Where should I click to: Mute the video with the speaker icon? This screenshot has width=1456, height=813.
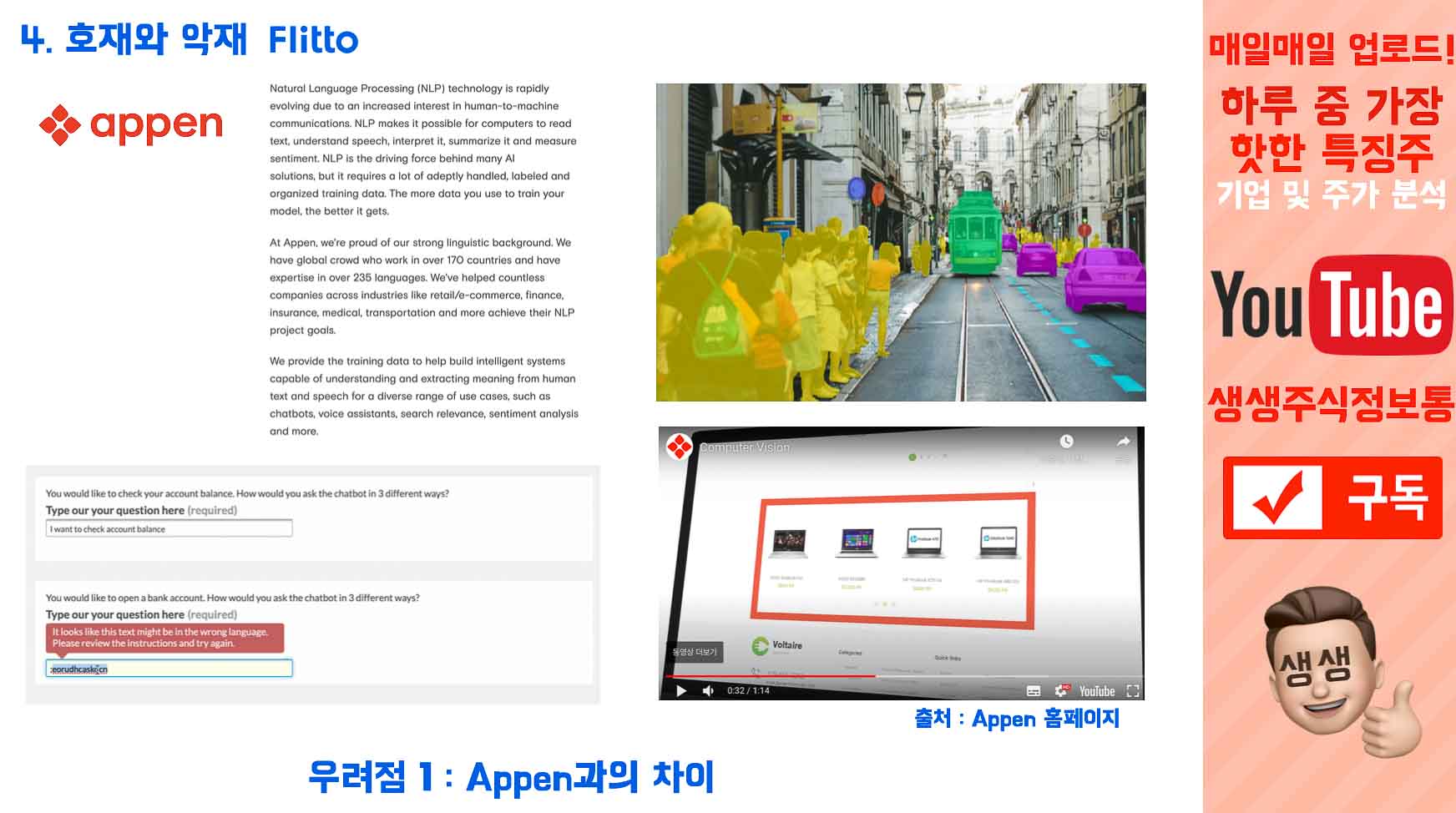pyautogui.click(x=708, y=691)
